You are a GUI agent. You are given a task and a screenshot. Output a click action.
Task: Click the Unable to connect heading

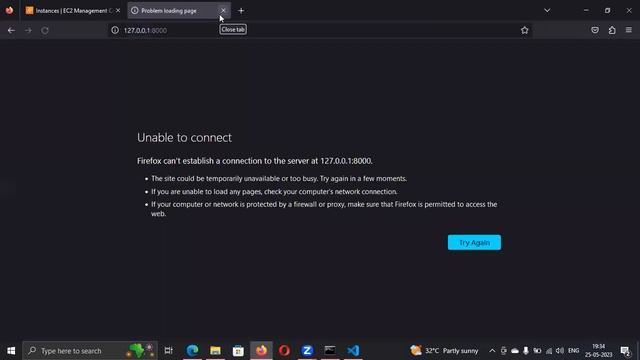[184, 138]
